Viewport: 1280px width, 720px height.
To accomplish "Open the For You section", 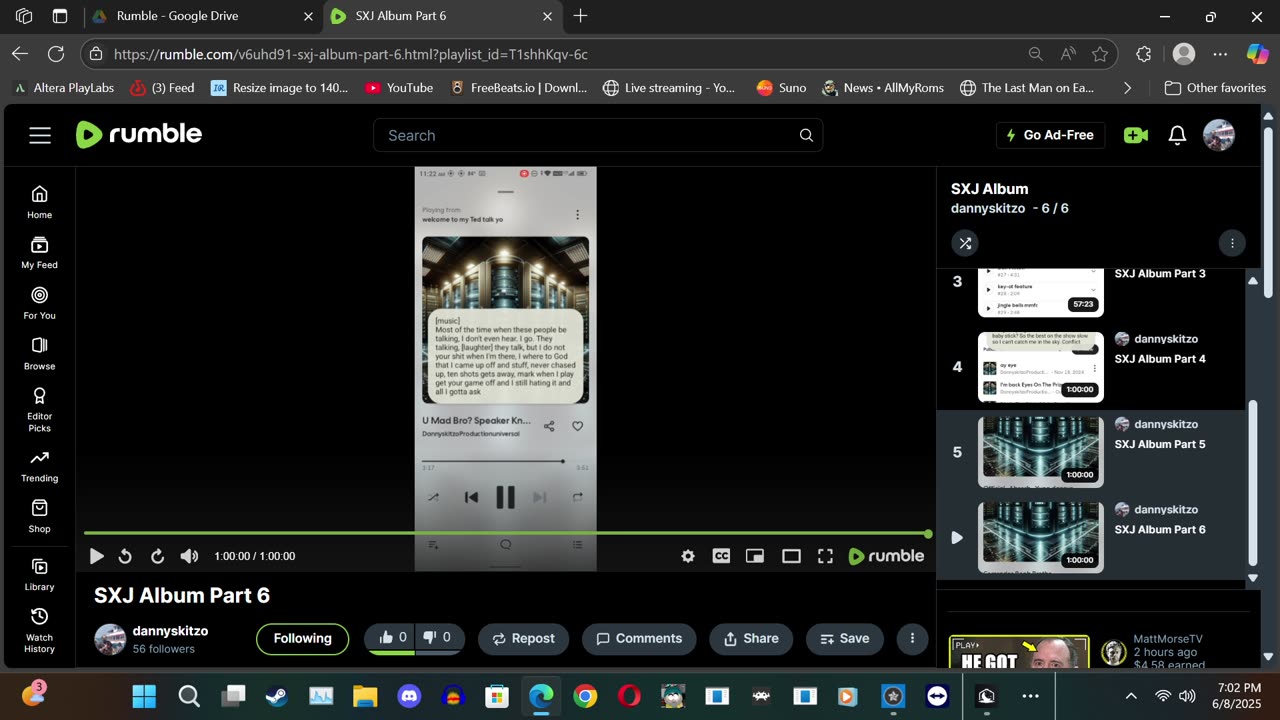I will (x=40, y=302).
